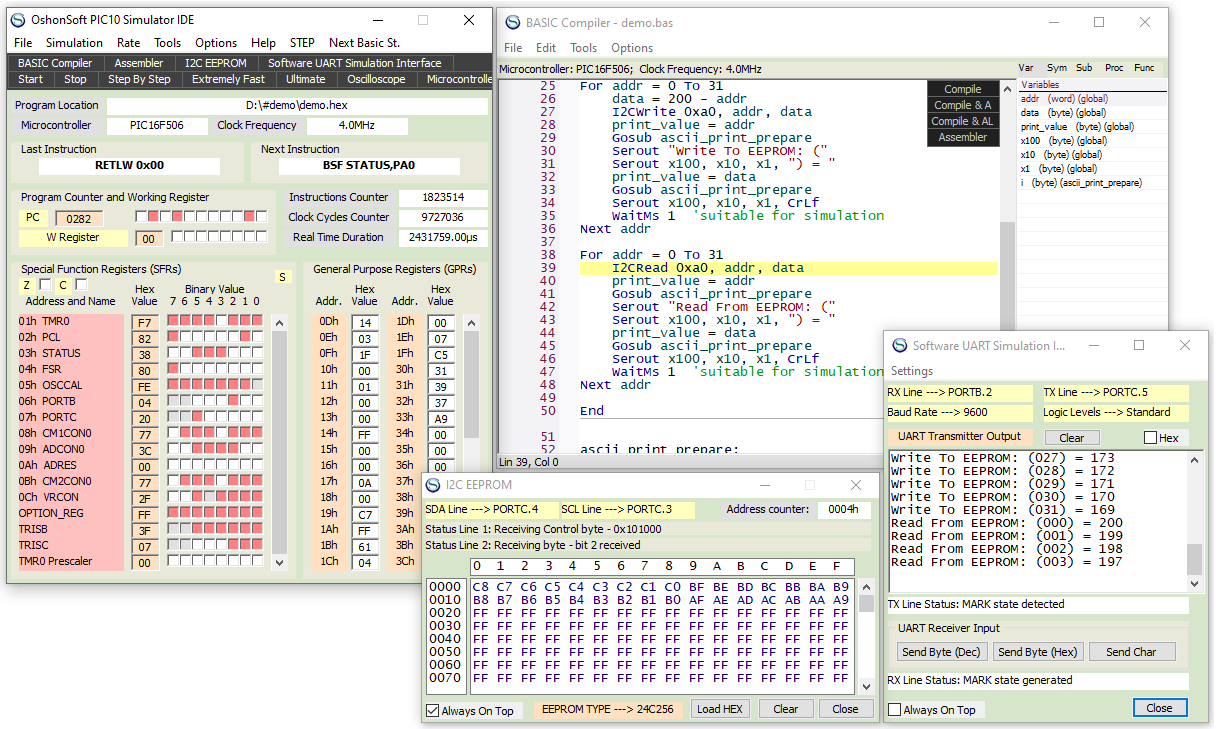The width and height of the screenshot is (1216, 729).
Task: Click the Assembler button in BASIC Compiler
Action: (x=963, y=137)
